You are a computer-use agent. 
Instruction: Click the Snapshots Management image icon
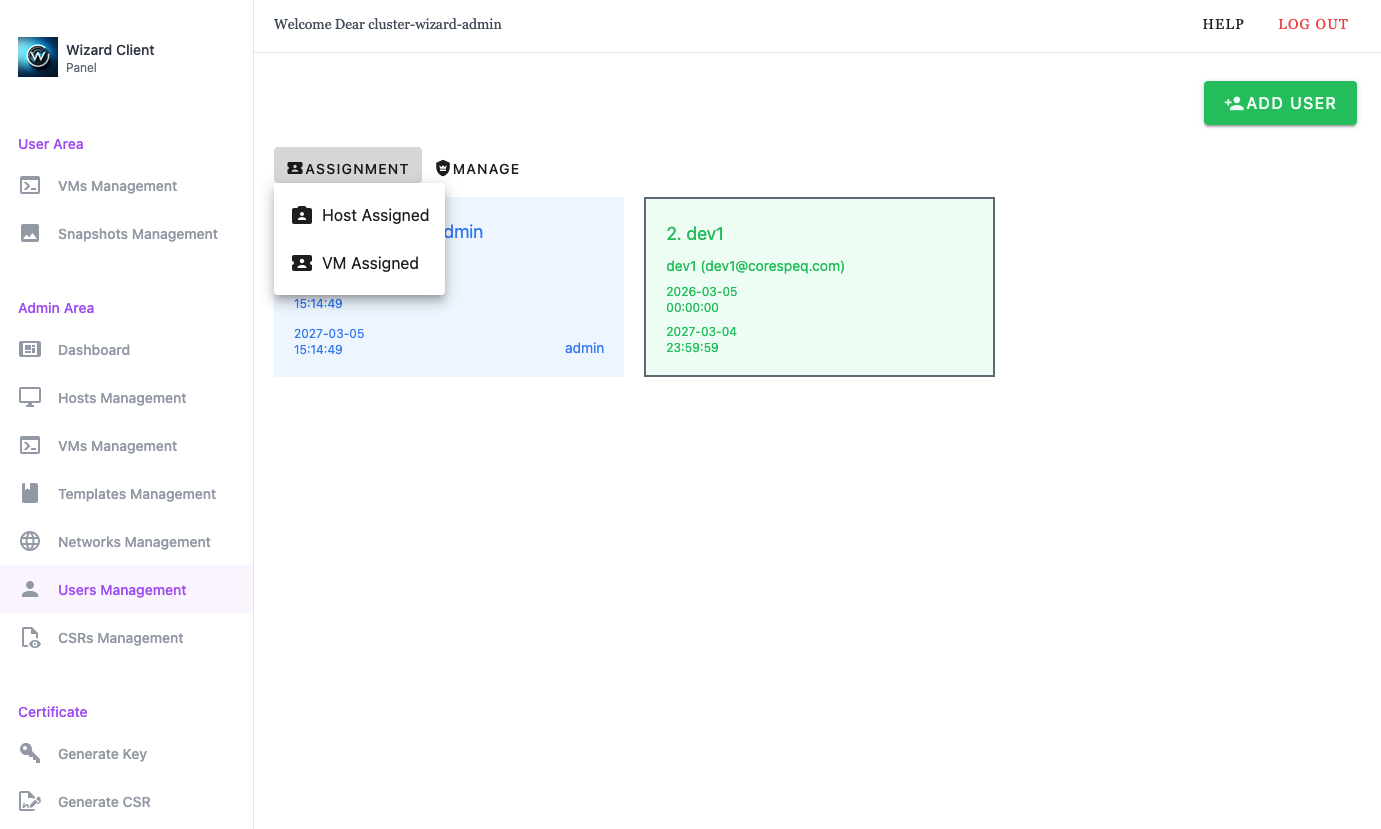click(30, 234)
